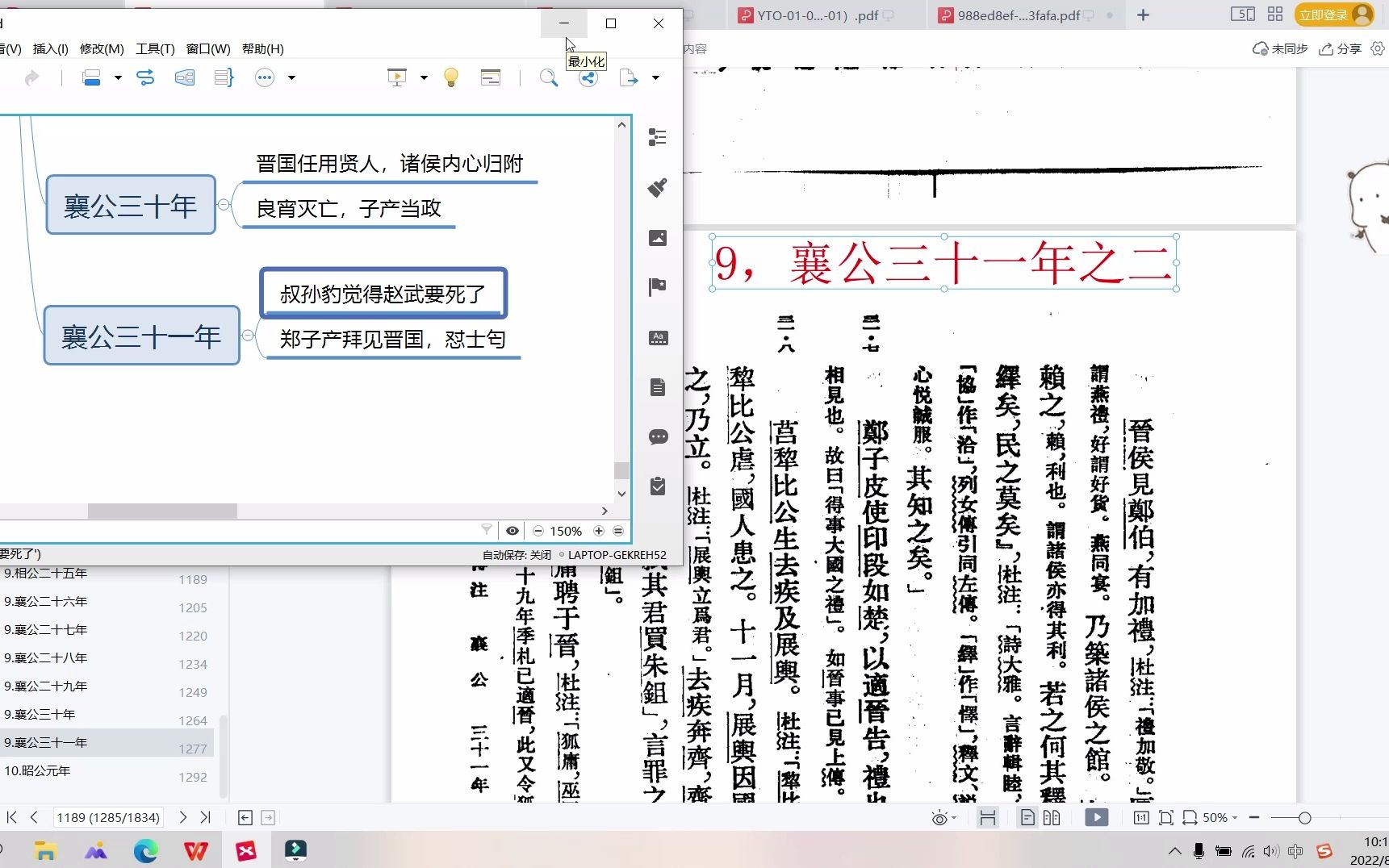Screen dimensions: 1389x868
Task: Click the Gantt view toolbar icon
Action: [491, 77]
